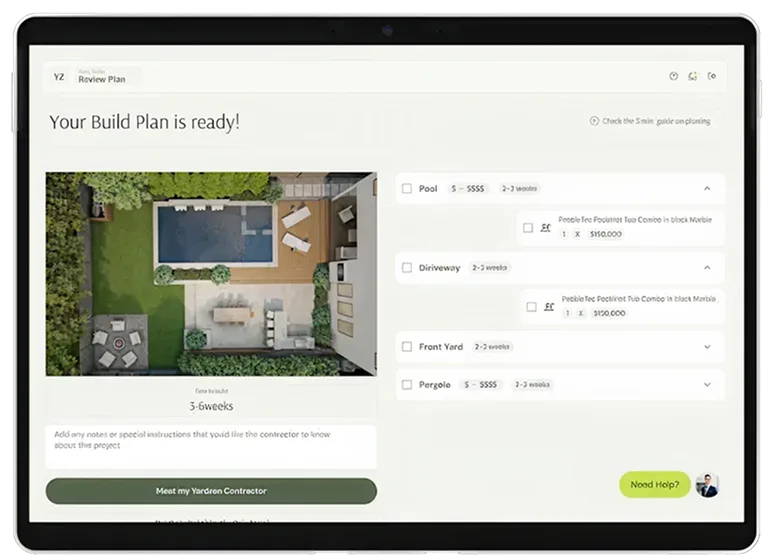Screen dimensions: 768x560
Task: Click the item icon in Pool's PebbleTec row
Action: (546, 228)
